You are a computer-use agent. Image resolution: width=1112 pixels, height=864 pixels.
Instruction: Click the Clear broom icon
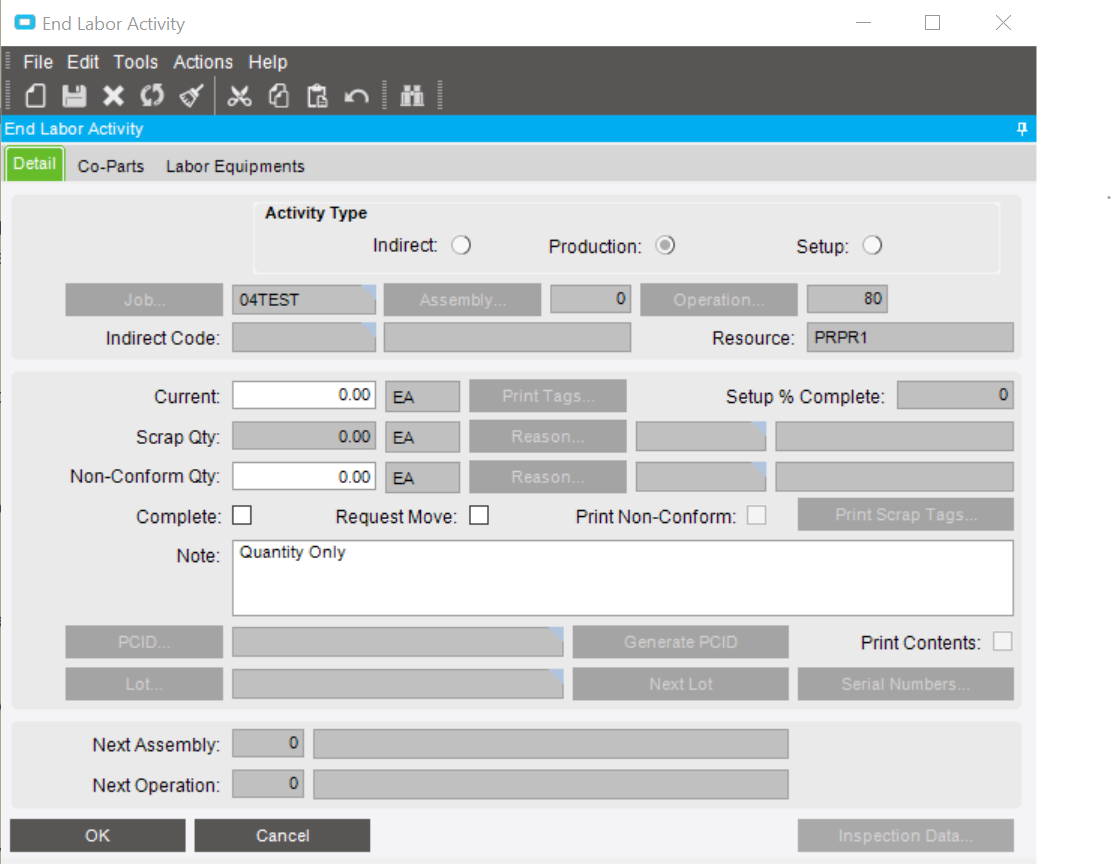[x=191, y=96]
